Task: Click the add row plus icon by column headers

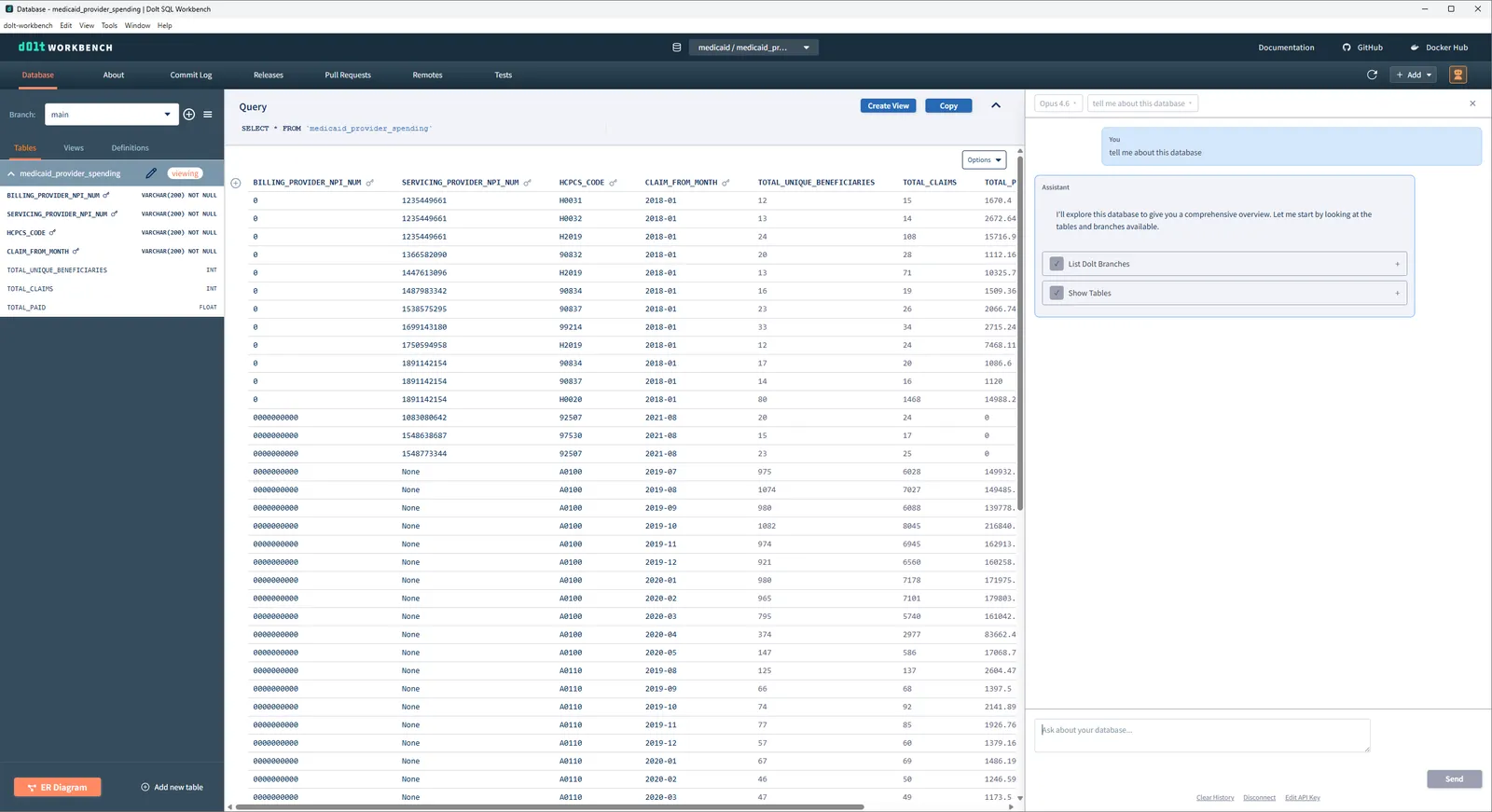Action: point(236,183)
